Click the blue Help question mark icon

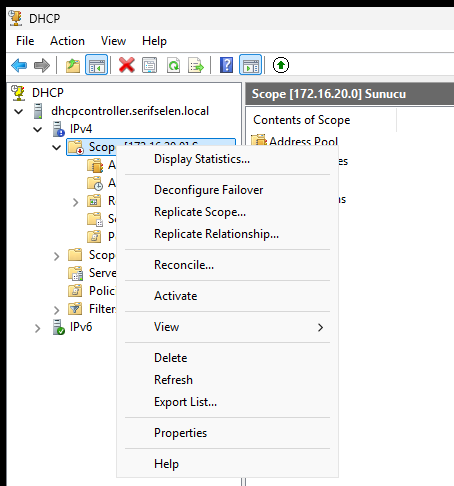point(226,65)
